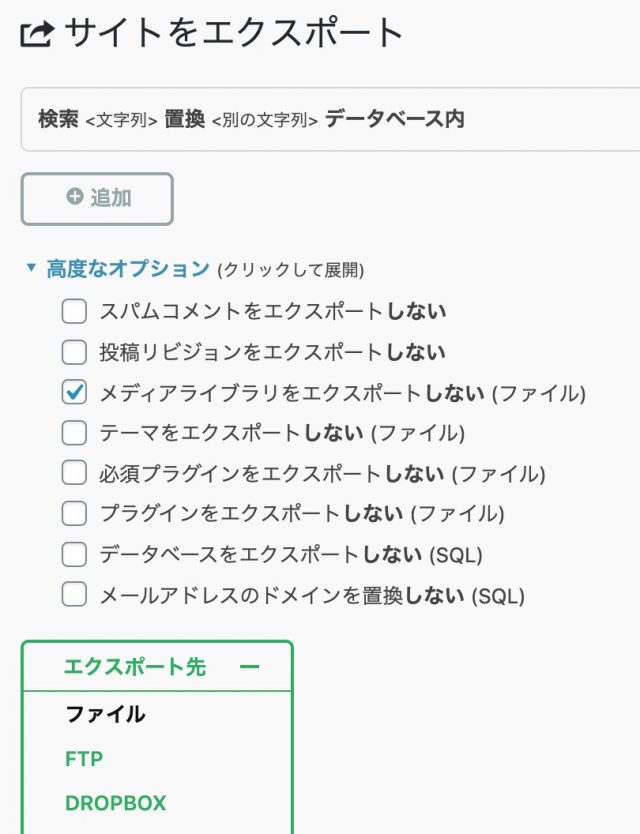Image resolution: width=640 pixels, height=834 pixels.
Task: Click the export share icon beside the title
Action: tap(37, 35)
